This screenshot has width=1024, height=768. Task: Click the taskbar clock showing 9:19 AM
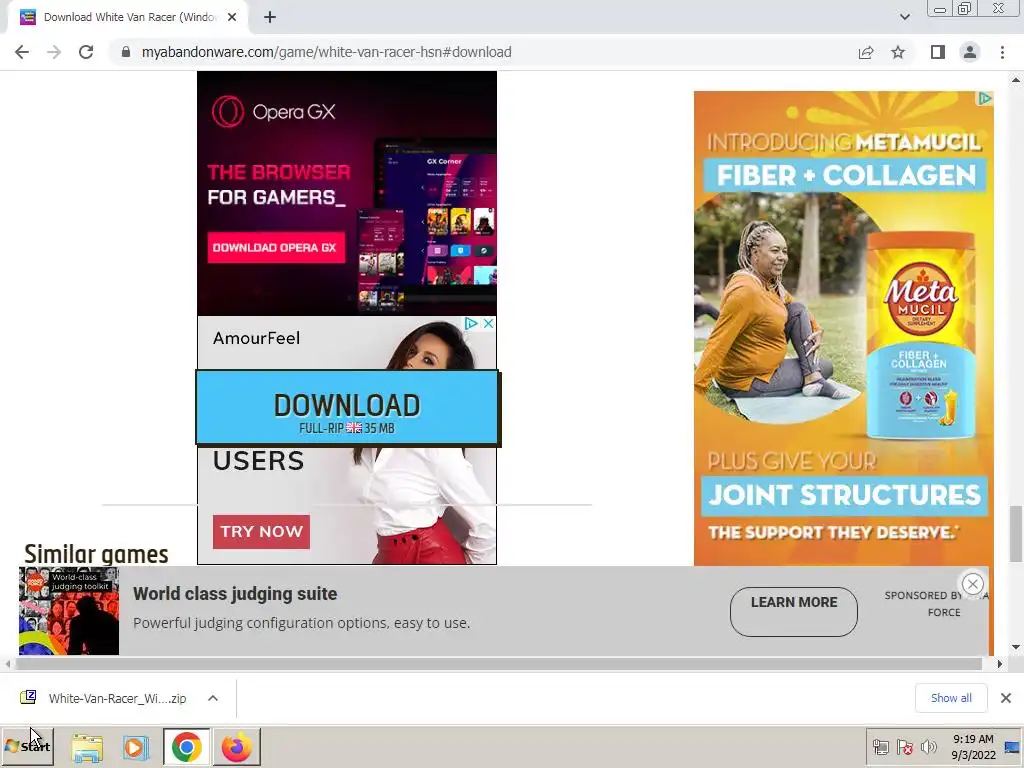pos(972,746)
